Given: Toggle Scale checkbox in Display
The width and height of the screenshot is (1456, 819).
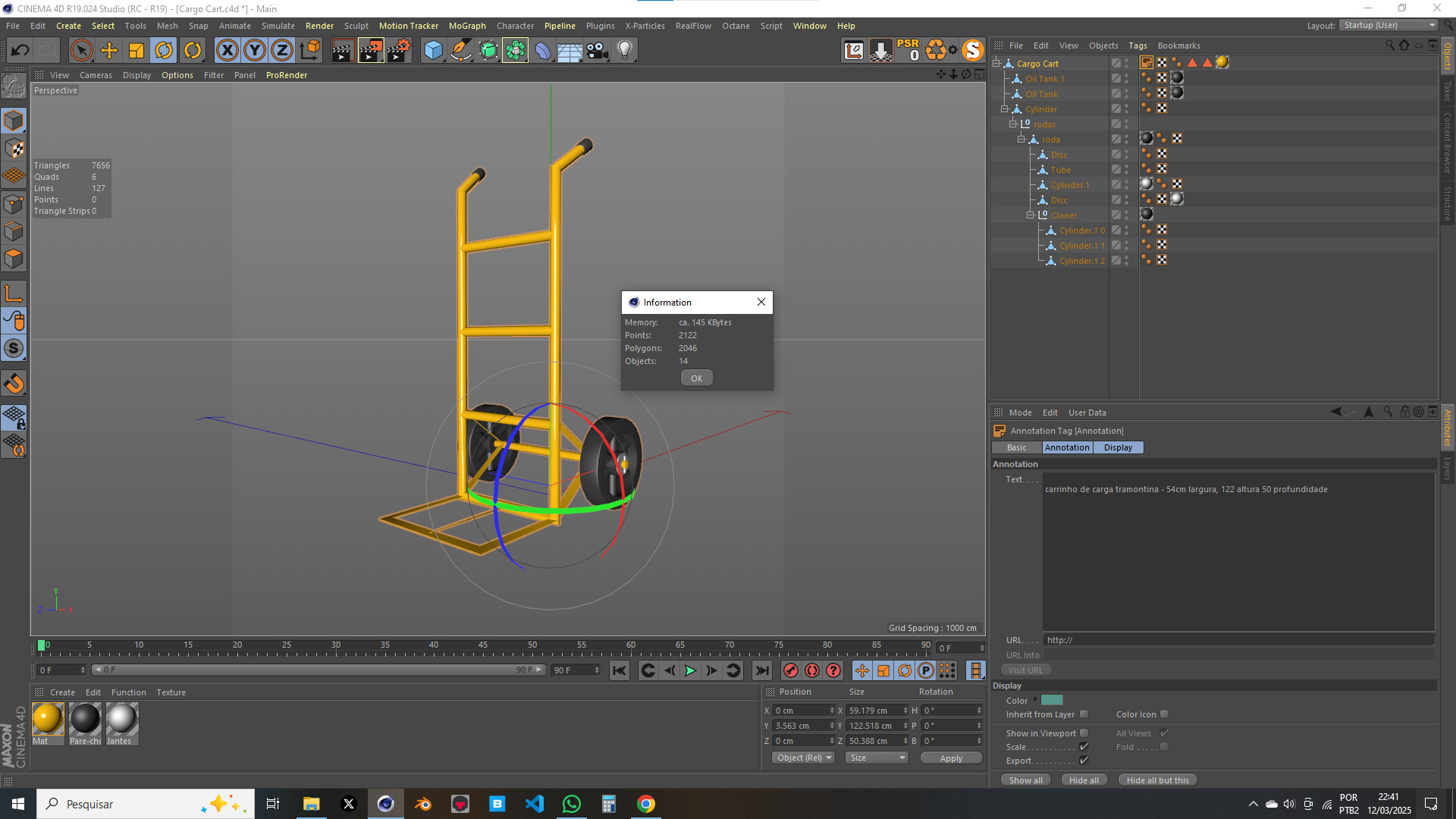Looking at the screenshot, I should (1084, 747).
